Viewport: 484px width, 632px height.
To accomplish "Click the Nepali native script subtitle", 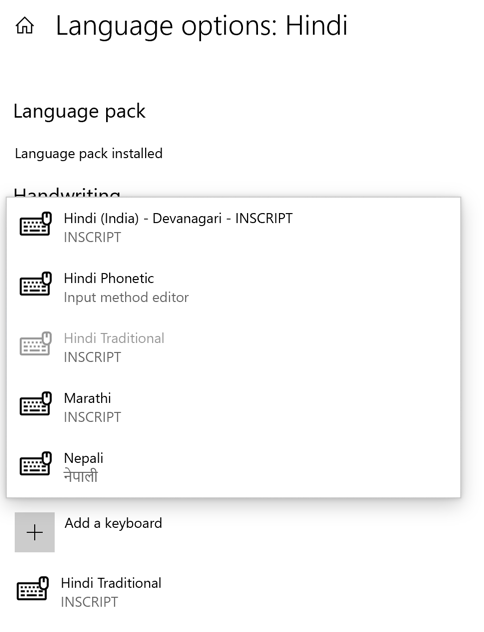I will 81,476.
